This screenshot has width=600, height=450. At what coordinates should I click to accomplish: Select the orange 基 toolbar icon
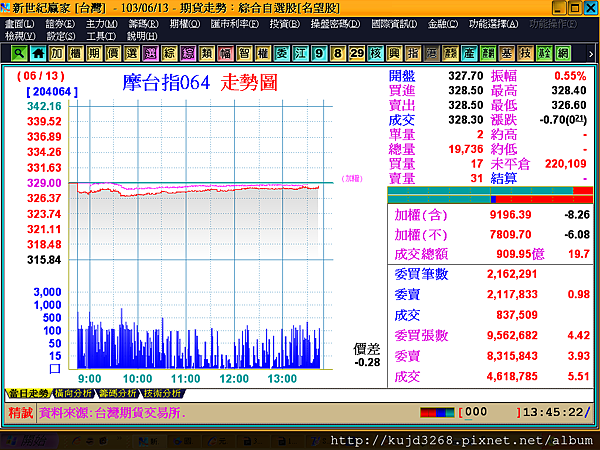point(507,54)
